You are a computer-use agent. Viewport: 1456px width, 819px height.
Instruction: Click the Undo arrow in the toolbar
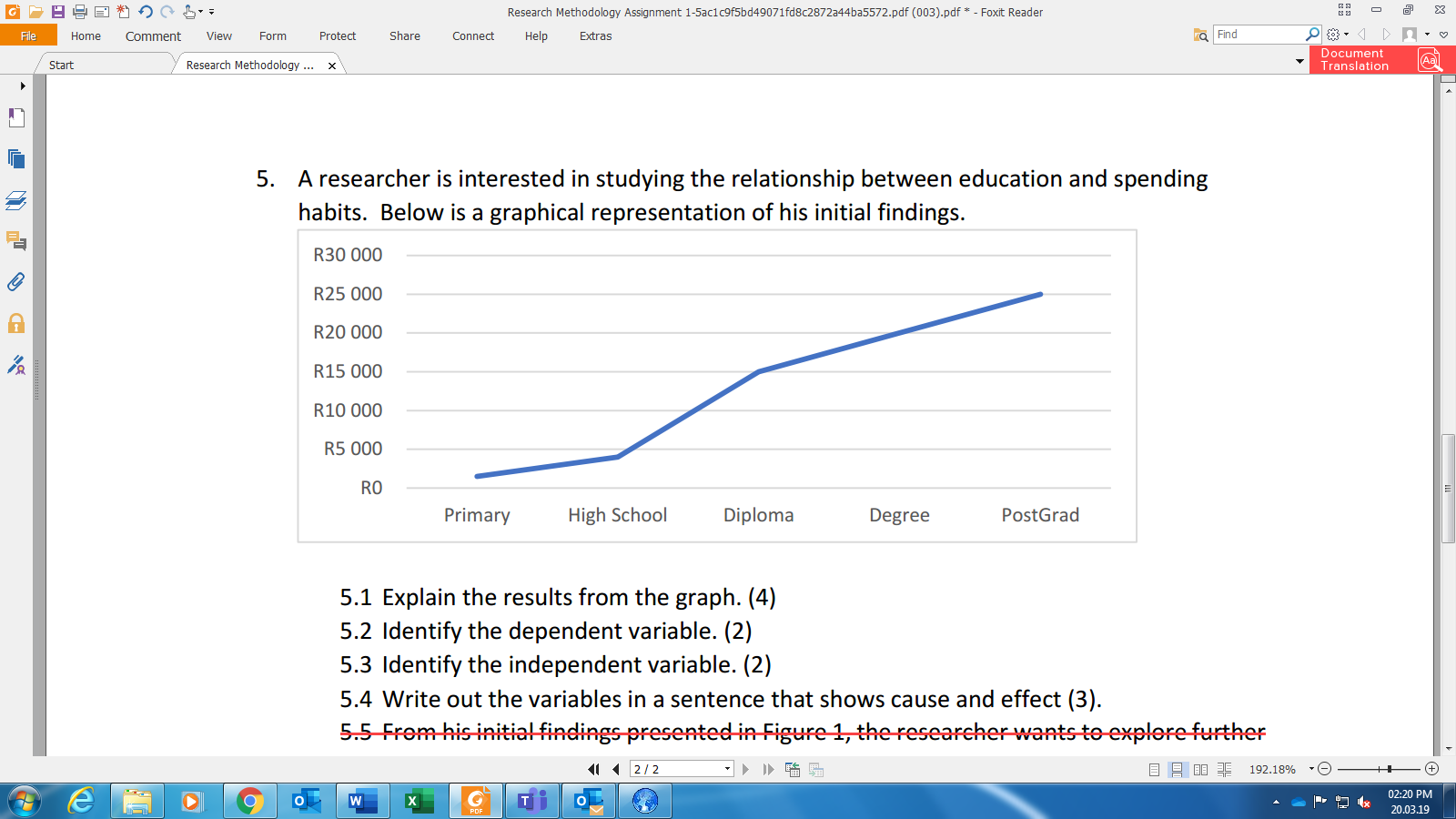pos(145,12)
